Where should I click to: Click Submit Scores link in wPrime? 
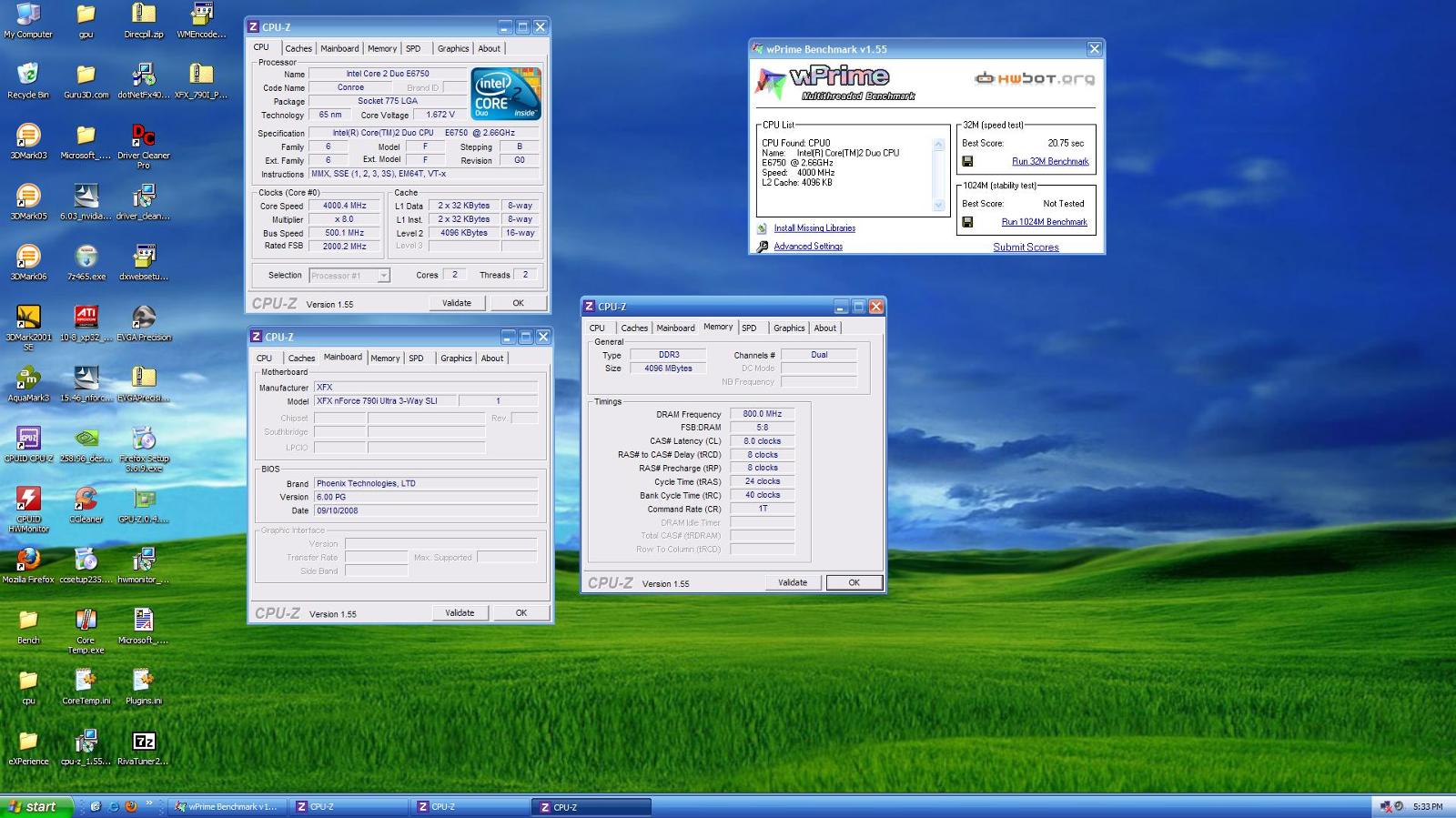click(1026, 247)
